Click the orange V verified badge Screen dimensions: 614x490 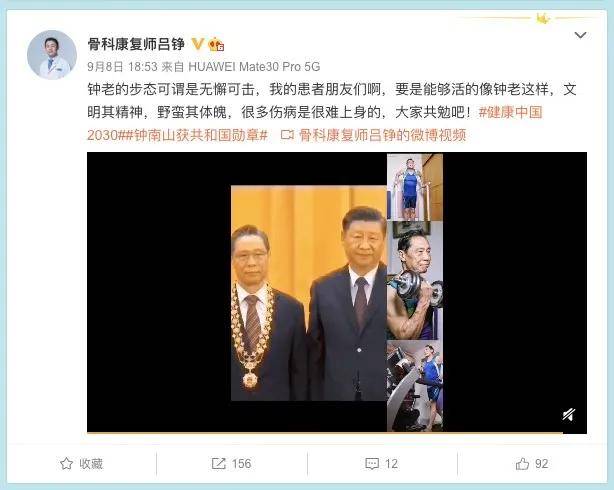pos(198,44)
